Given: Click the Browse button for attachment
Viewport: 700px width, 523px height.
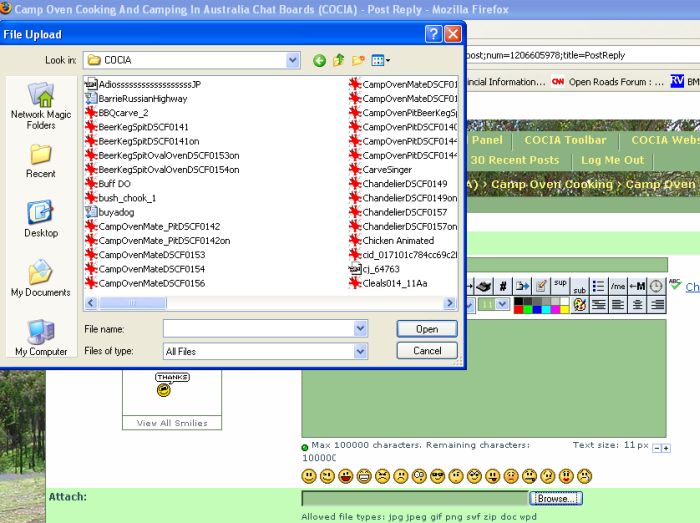Looking at the screenshot, I should pyautogui.click(x=555, y=498).
